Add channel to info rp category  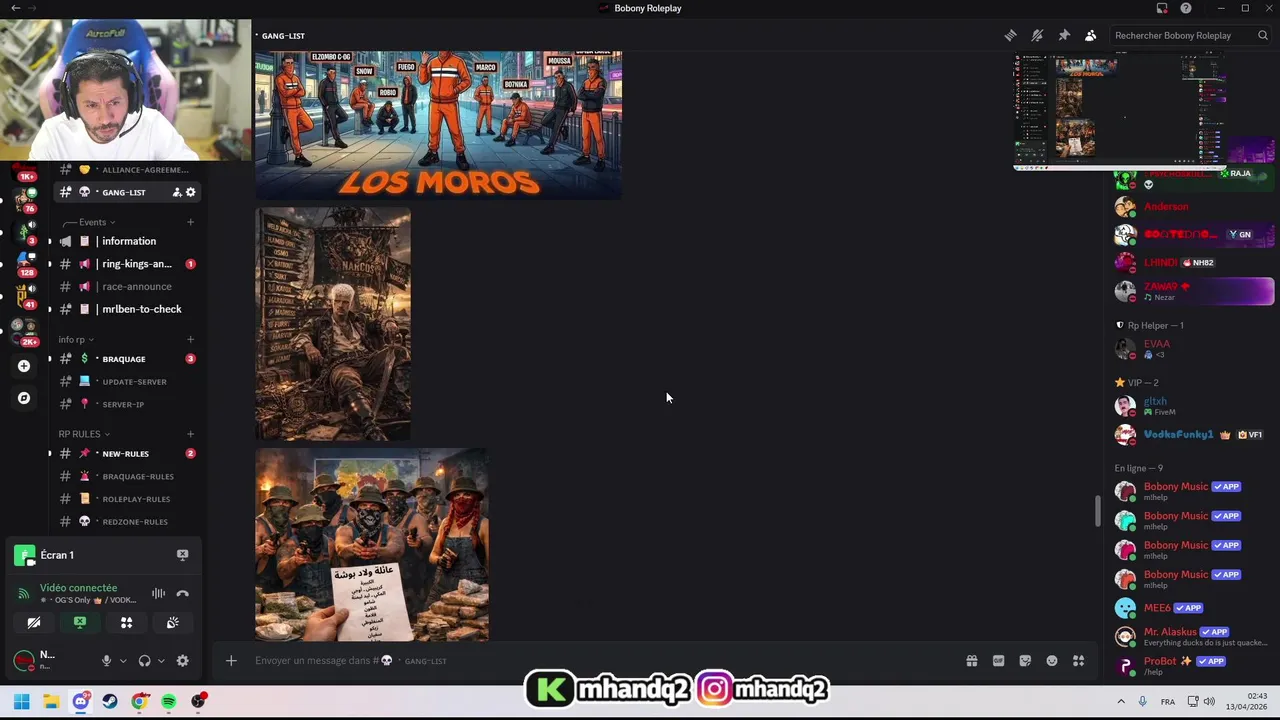coord(190,339)
